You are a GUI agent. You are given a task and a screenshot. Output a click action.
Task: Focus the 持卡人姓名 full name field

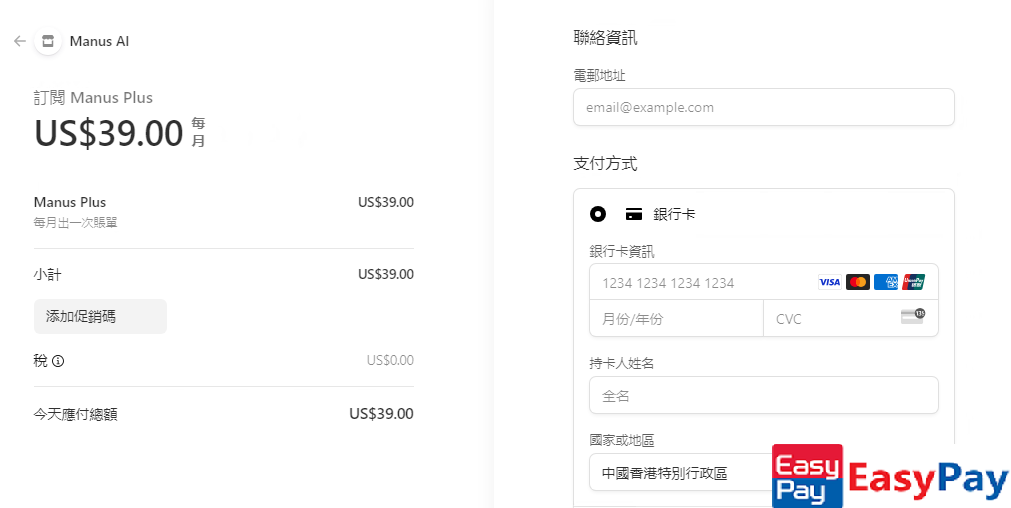(763, 395)
